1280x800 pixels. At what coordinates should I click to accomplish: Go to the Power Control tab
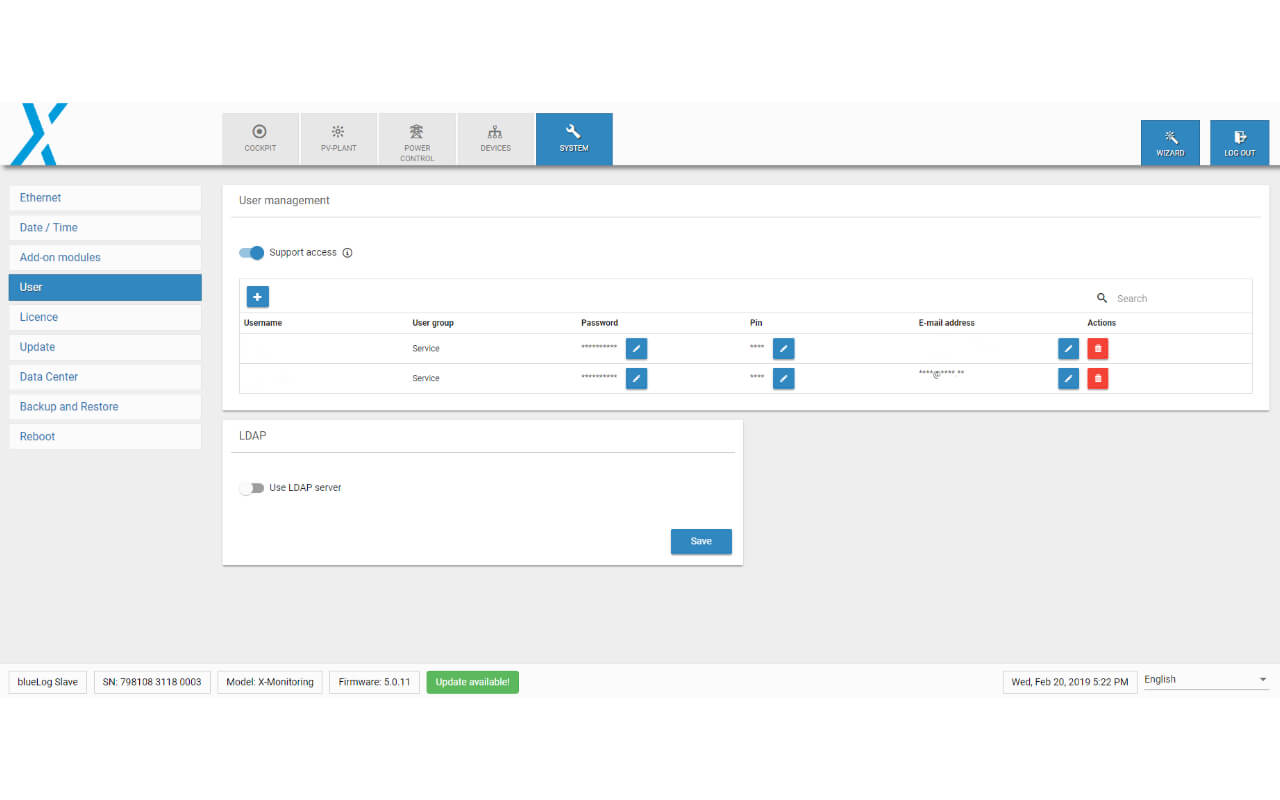(x=417, y=139)
